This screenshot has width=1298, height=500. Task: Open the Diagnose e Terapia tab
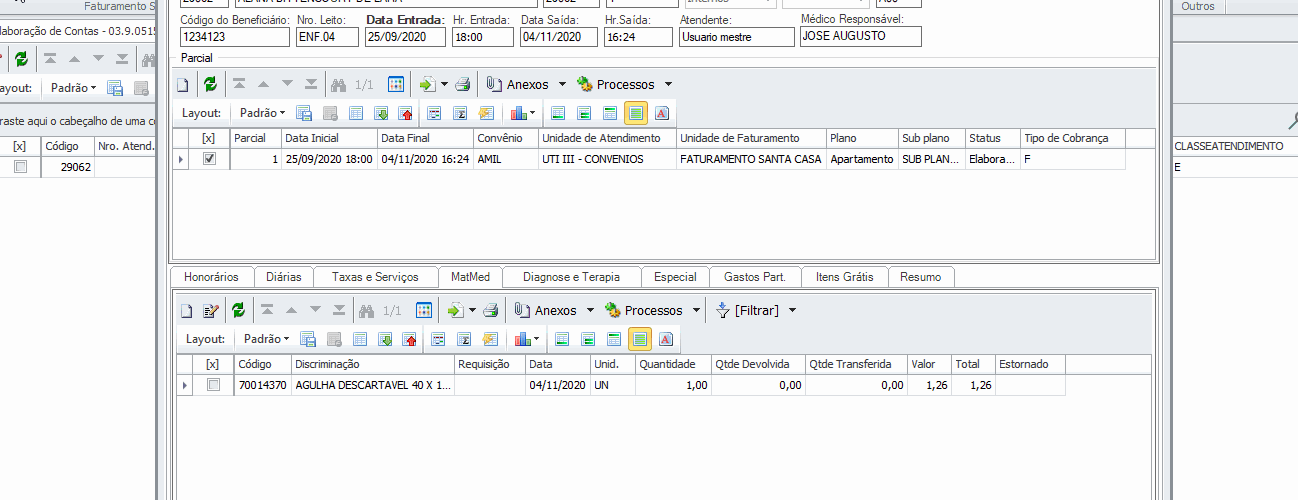(x=571, y=277)
